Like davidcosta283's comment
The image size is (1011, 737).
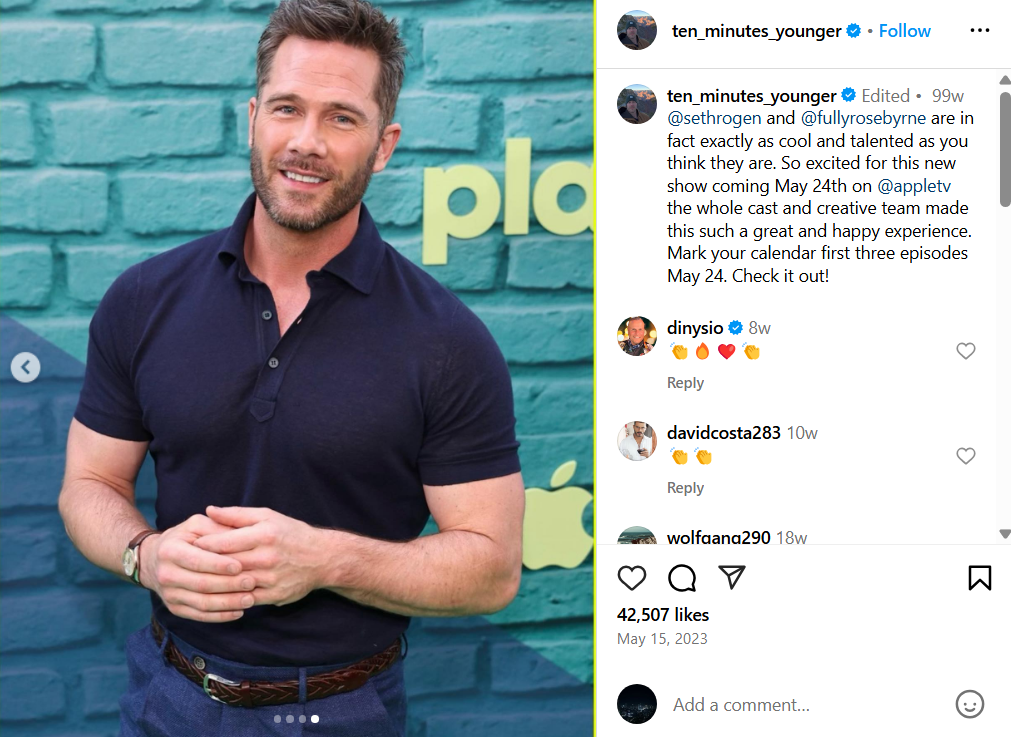965,456
